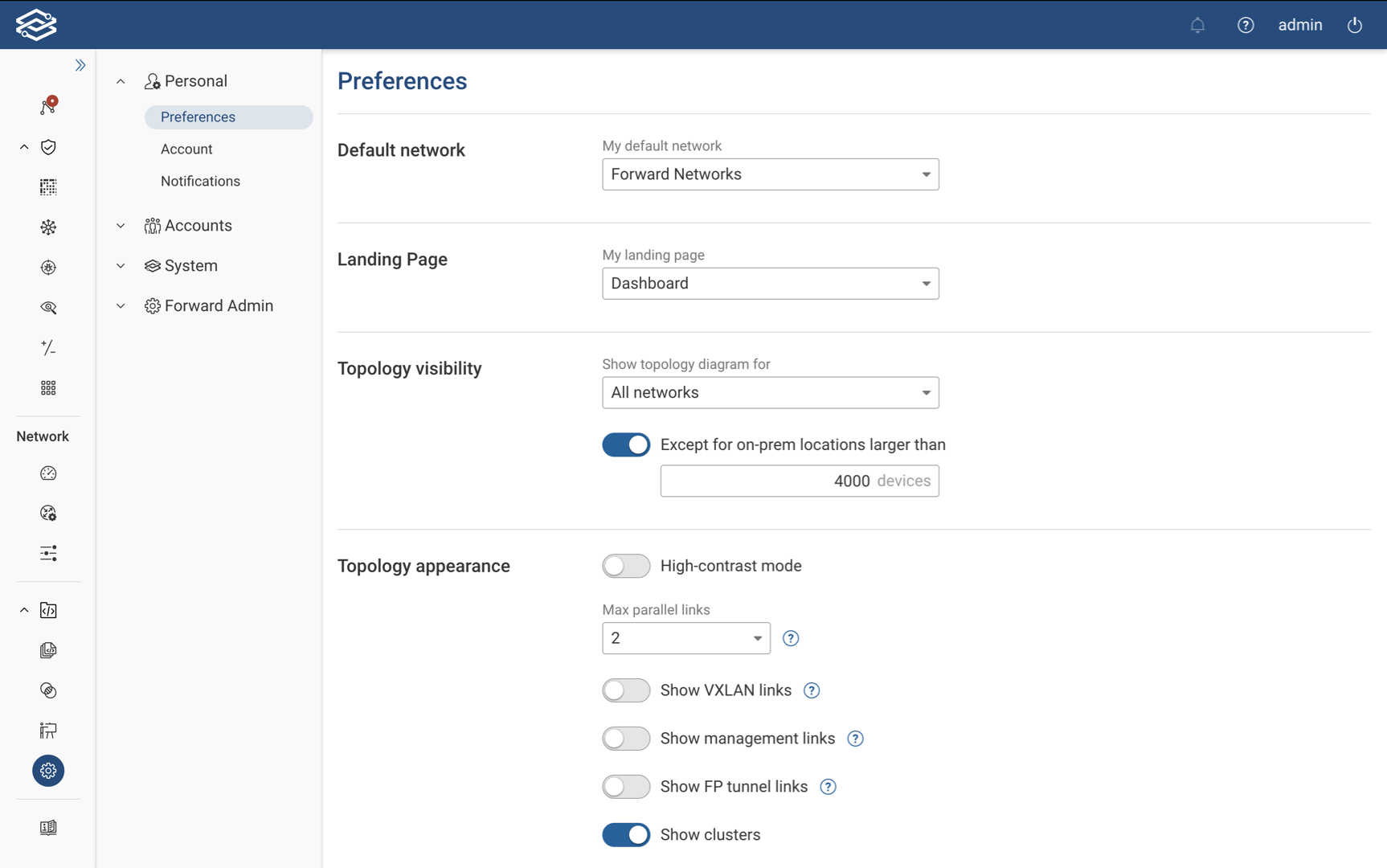Open the eye search icon
The image size is (1387, 868).
tap(48, 308)
